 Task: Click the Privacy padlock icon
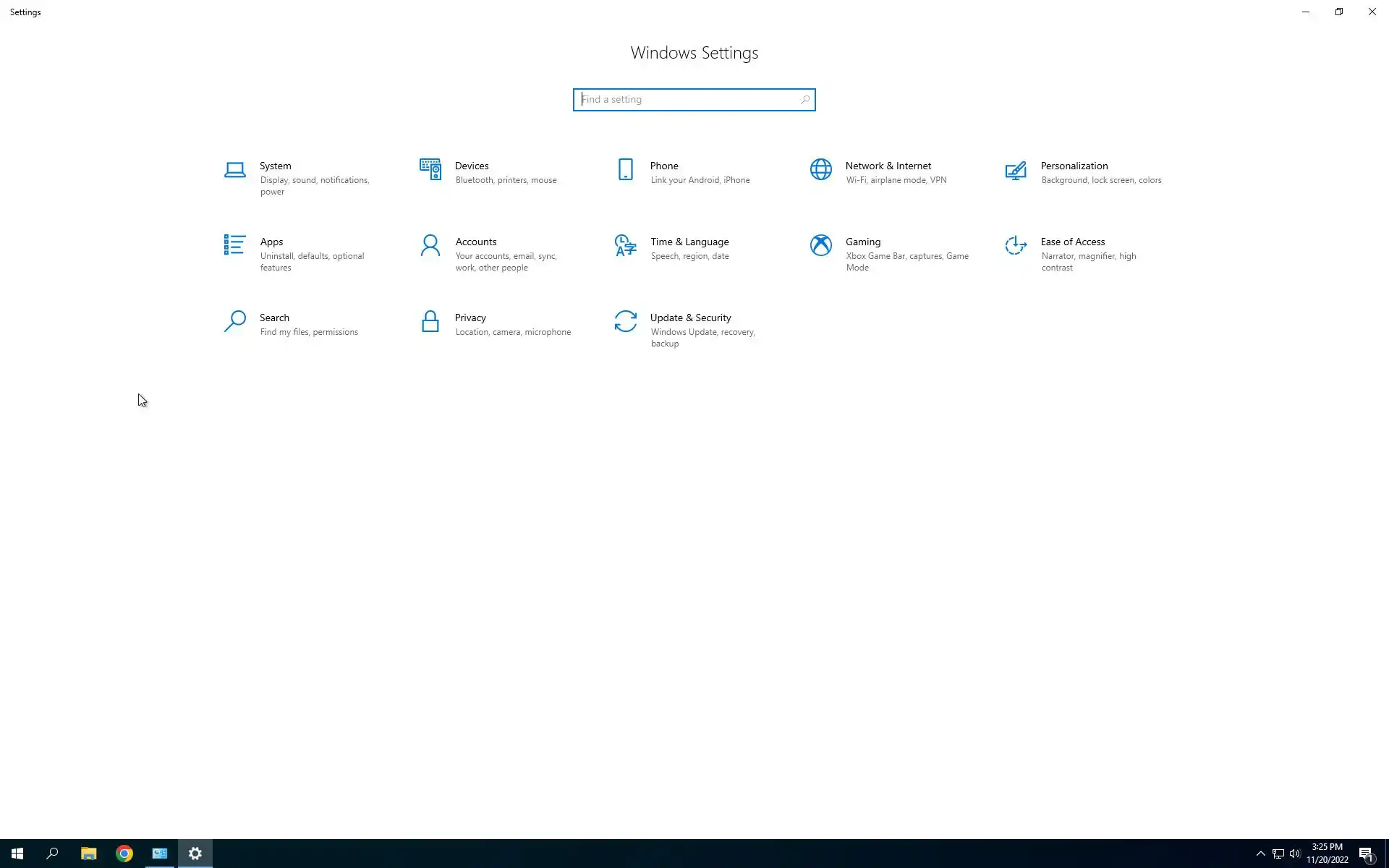pyautogui.click(x=430, y=321)
